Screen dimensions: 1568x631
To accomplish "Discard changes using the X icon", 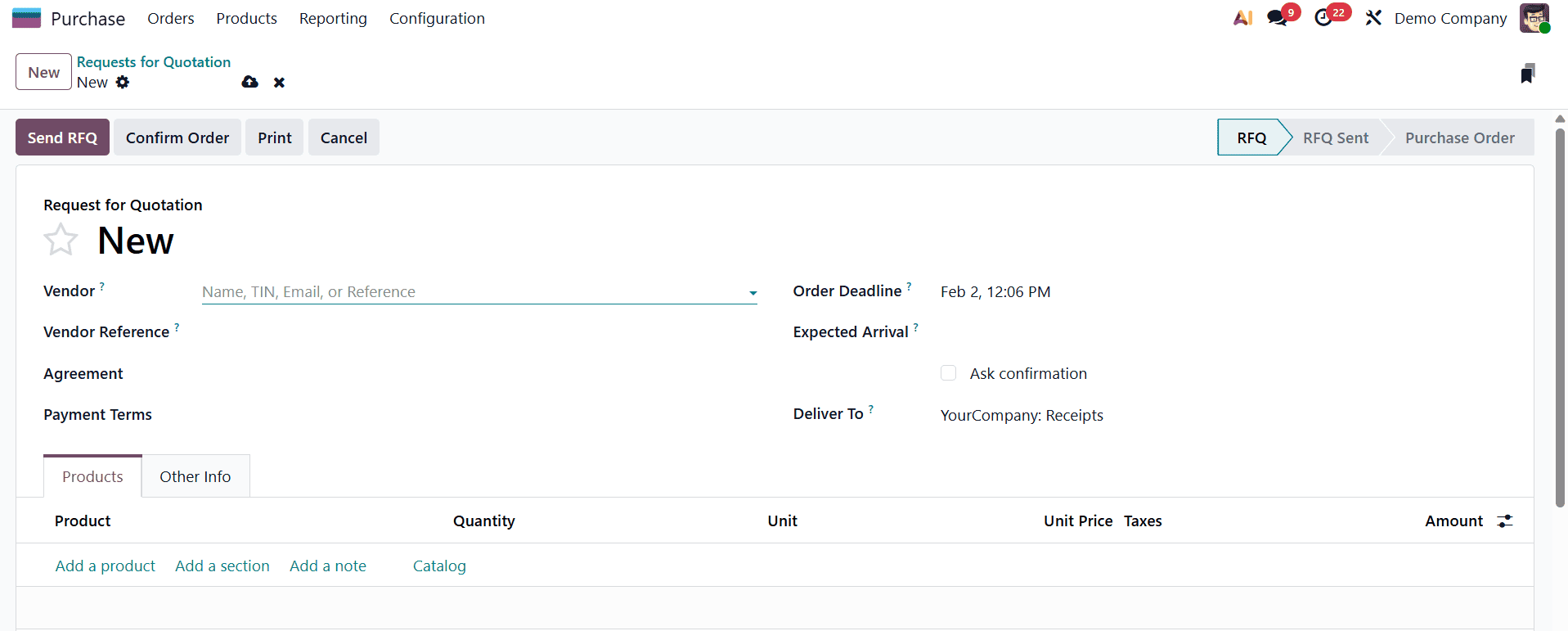I will point(279,82).
